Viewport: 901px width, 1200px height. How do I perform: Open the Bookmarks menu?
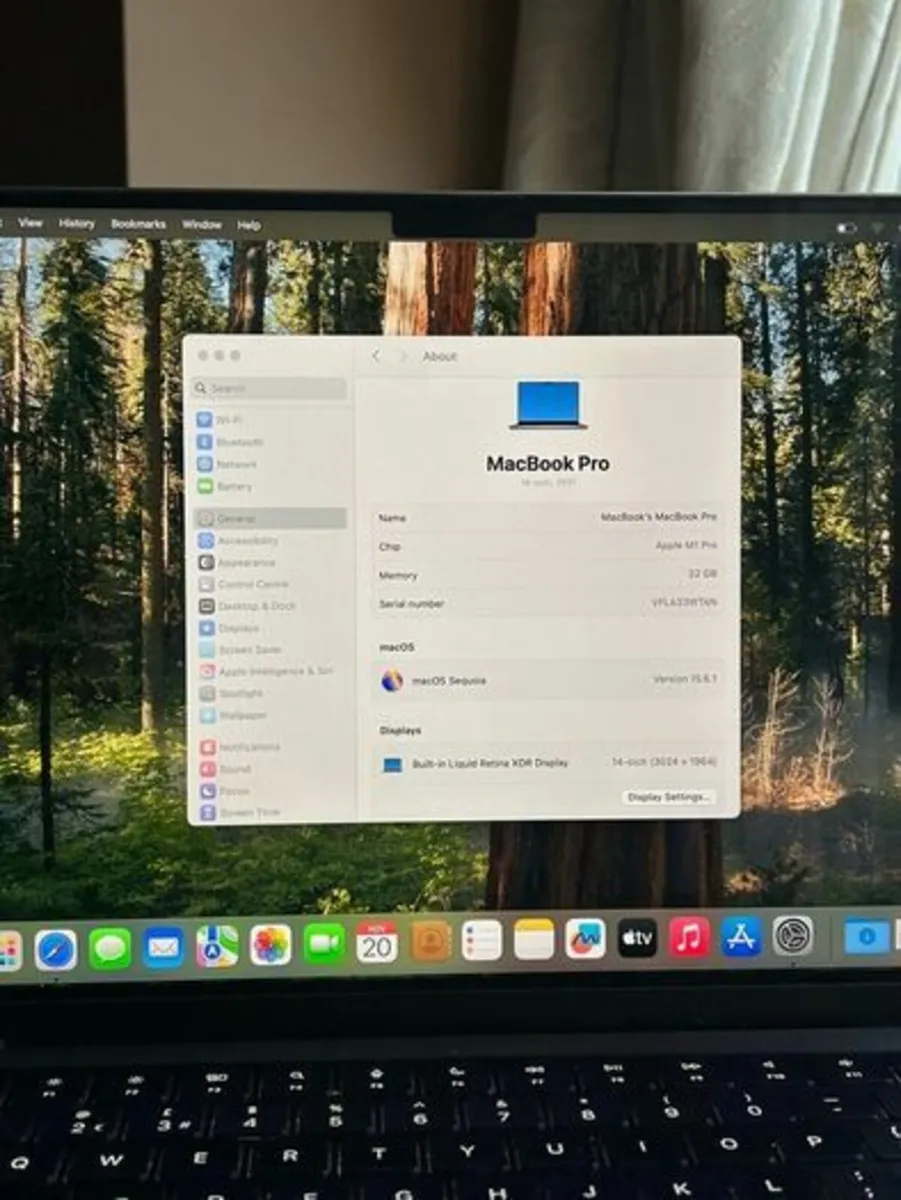coord(140,223)
